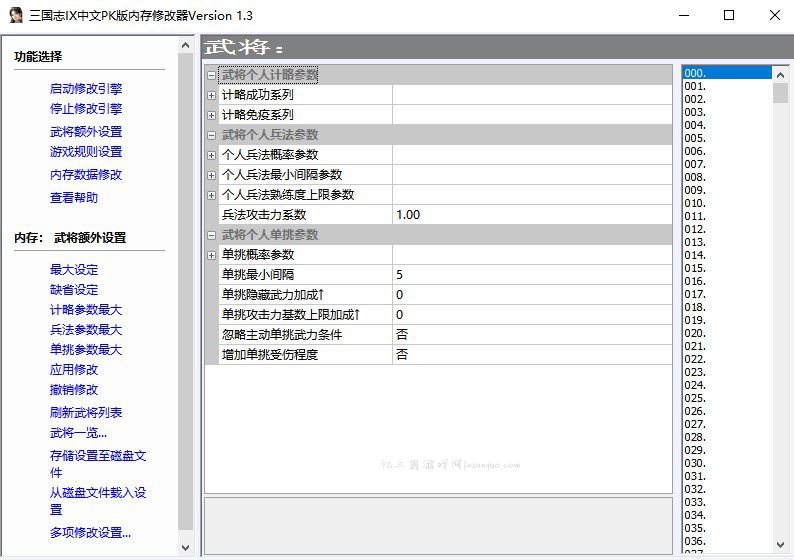Open 忽略主动单挑武力条件 value 否
The width and height of the screenshot is (794, 560).
(532, 335)
